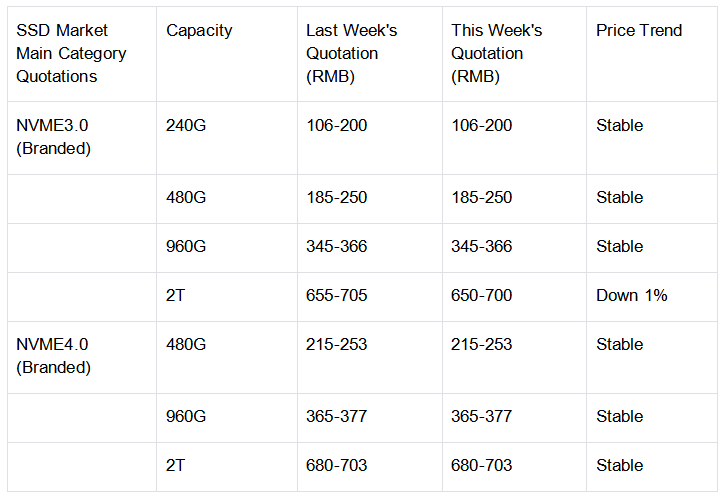Viewport: 726px width, 498px height.
Task: Click this week's "365-377" quotation cell
Action: click(481, 417)
